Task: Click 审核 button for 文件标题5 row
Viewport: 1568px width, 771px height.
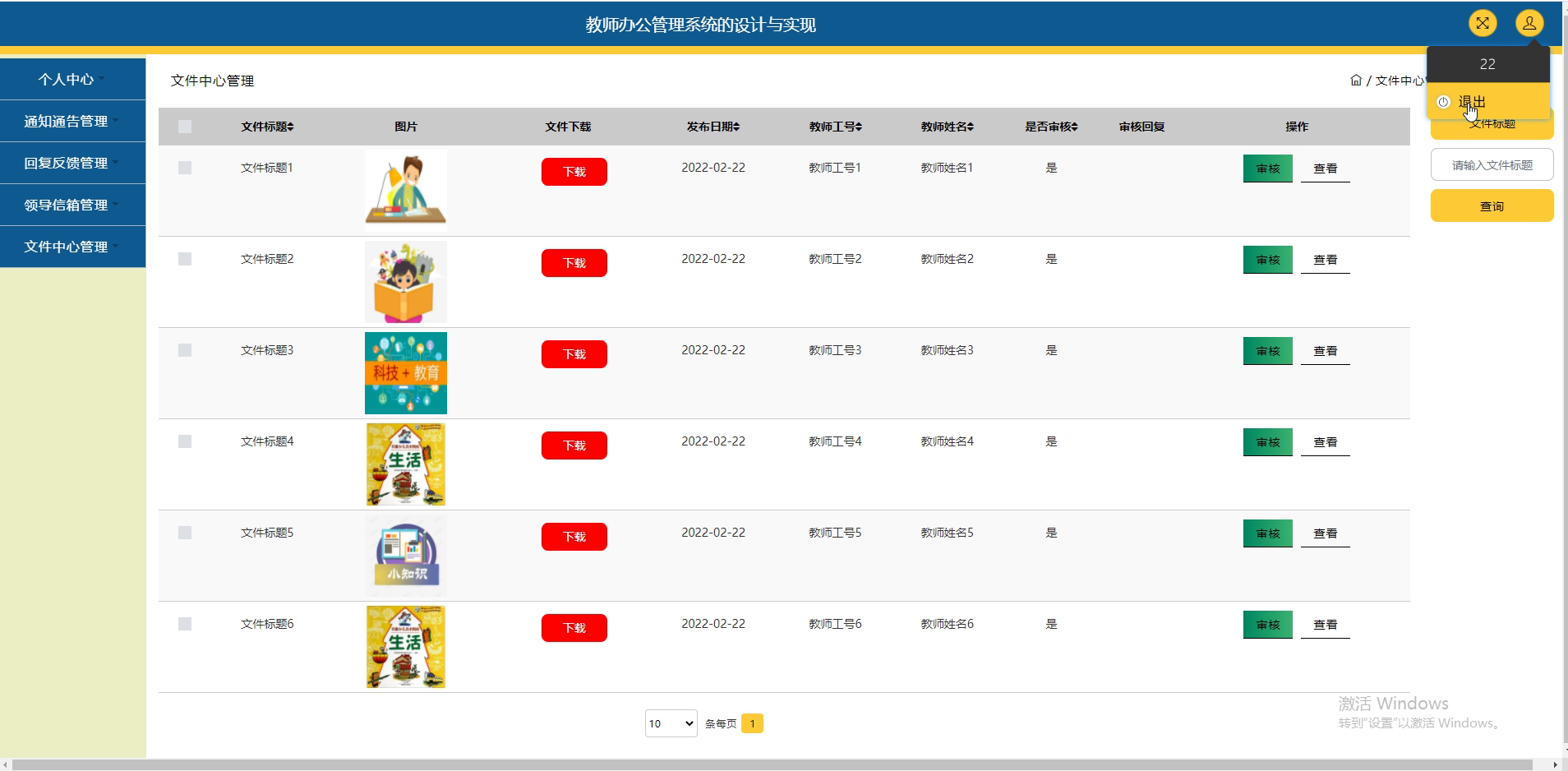Action: [x=1268, y=533]
